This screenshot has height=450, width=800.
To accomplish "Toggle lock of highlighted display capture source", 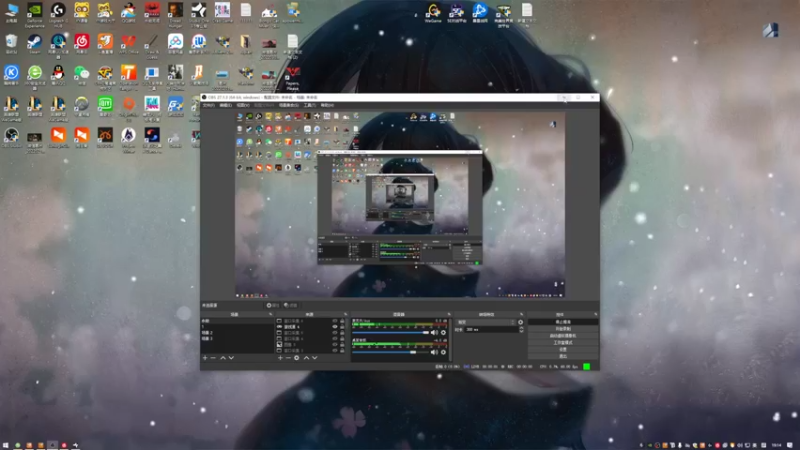I will (342, 327).
